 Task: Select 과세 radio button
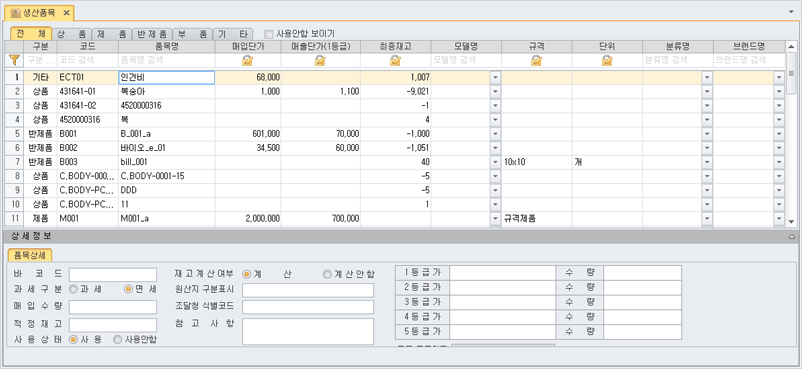point(73,289)
